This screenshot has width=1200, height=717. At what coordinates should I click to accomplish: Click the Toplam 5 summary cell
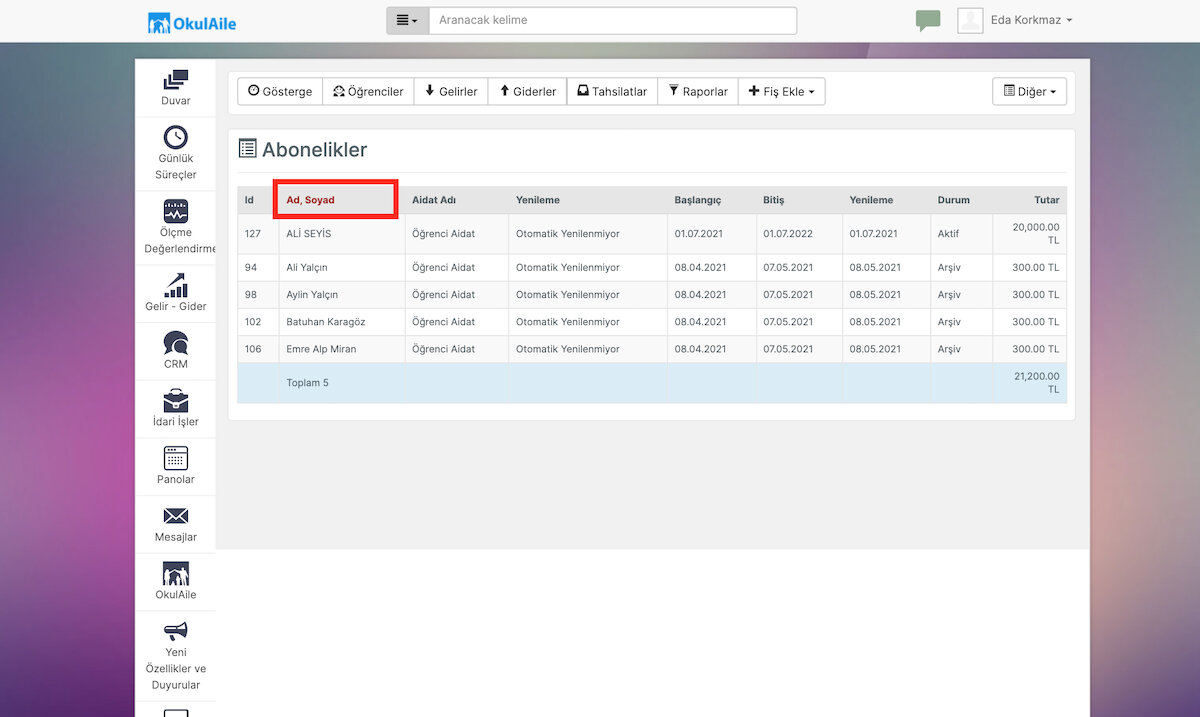[308, 383]
